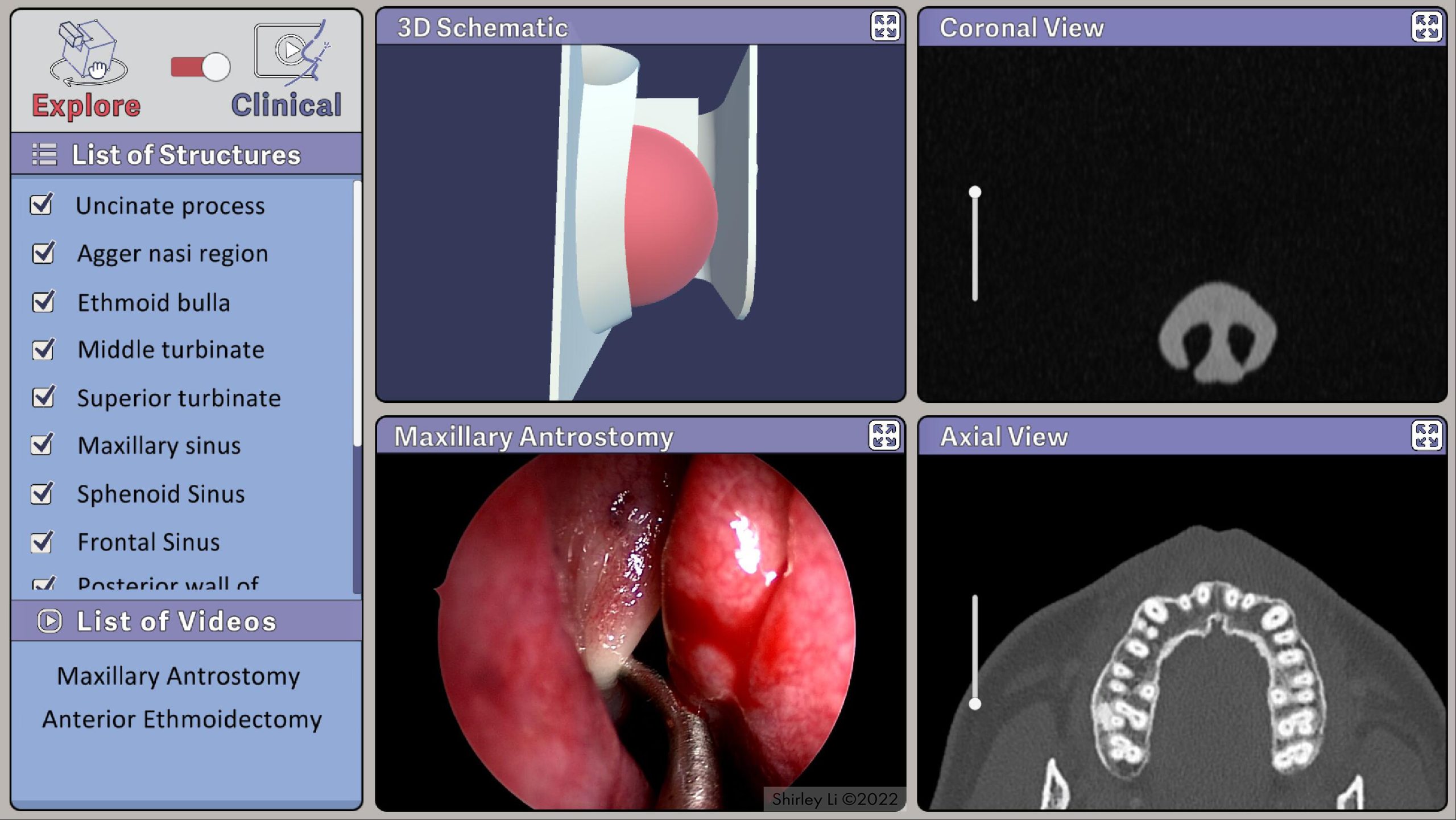Click the Coronal View slice slider handle
The height and width of the screenshot is (820, 1456).
click(975, 192)
